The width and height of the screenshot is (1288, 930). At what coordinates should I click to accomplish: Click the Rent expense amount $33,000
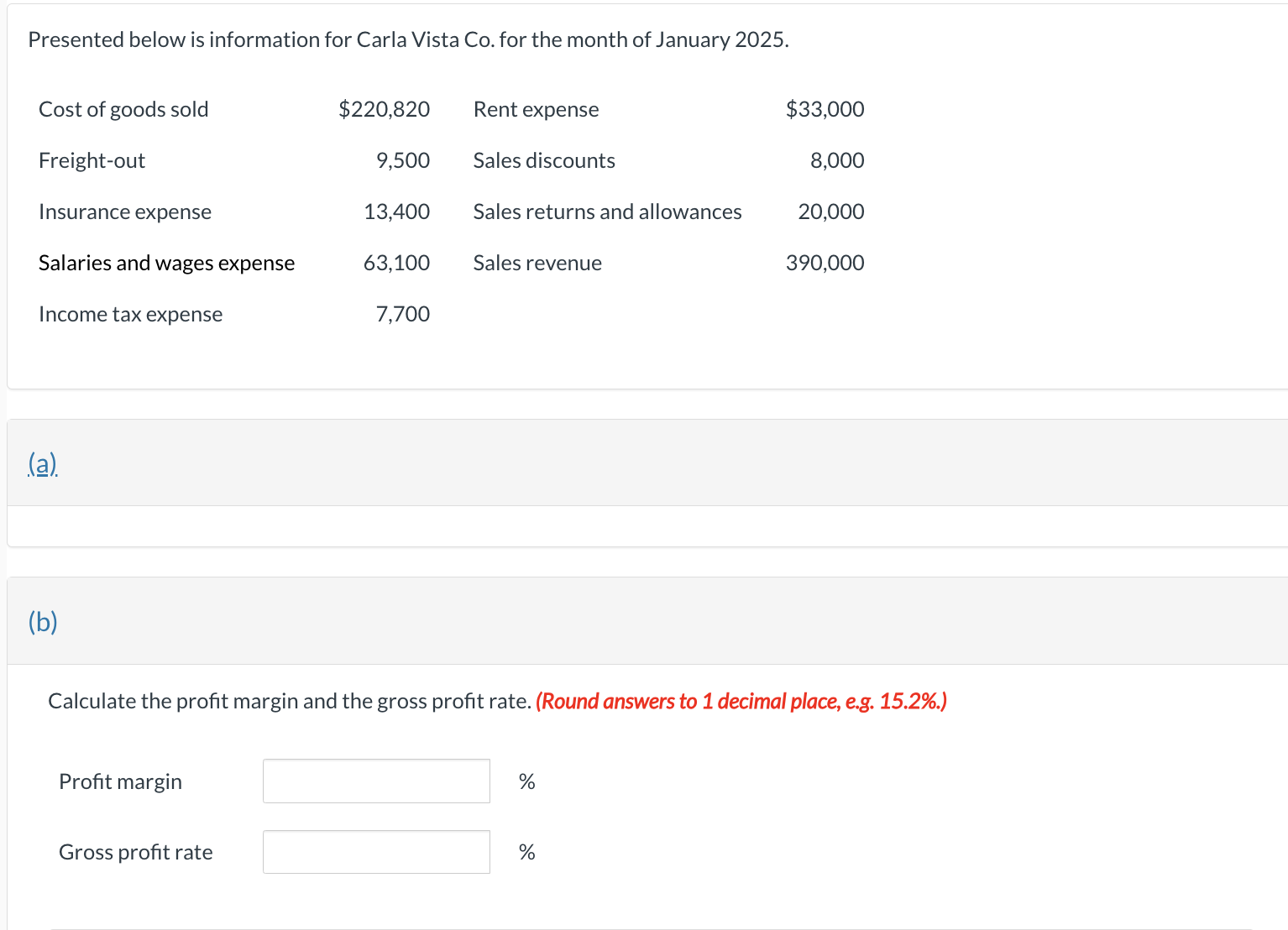click(x=825, y=109)
